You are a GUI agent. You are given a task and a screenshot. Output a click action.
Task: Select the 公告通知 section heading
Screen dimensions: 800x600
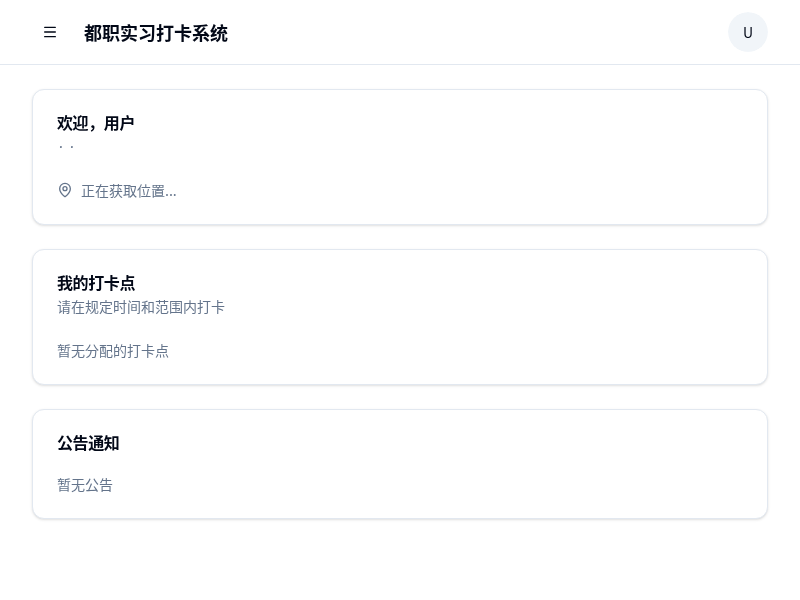point(88,443)
